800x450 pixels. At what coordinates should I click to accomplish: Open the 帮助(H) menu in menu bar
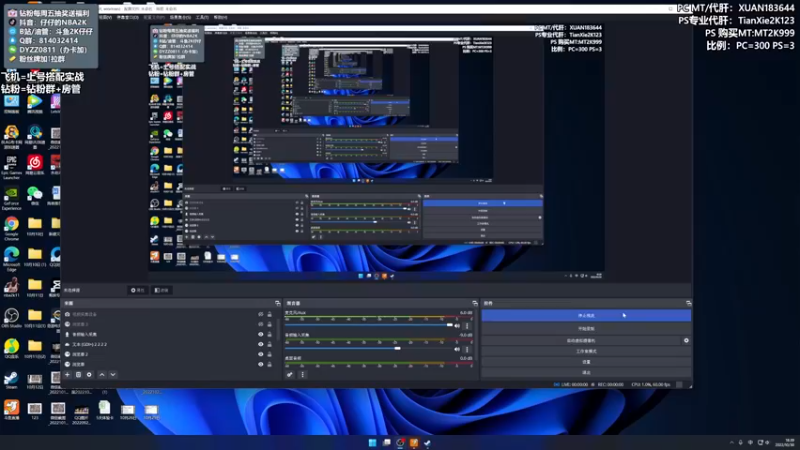(x=220, y=17)
